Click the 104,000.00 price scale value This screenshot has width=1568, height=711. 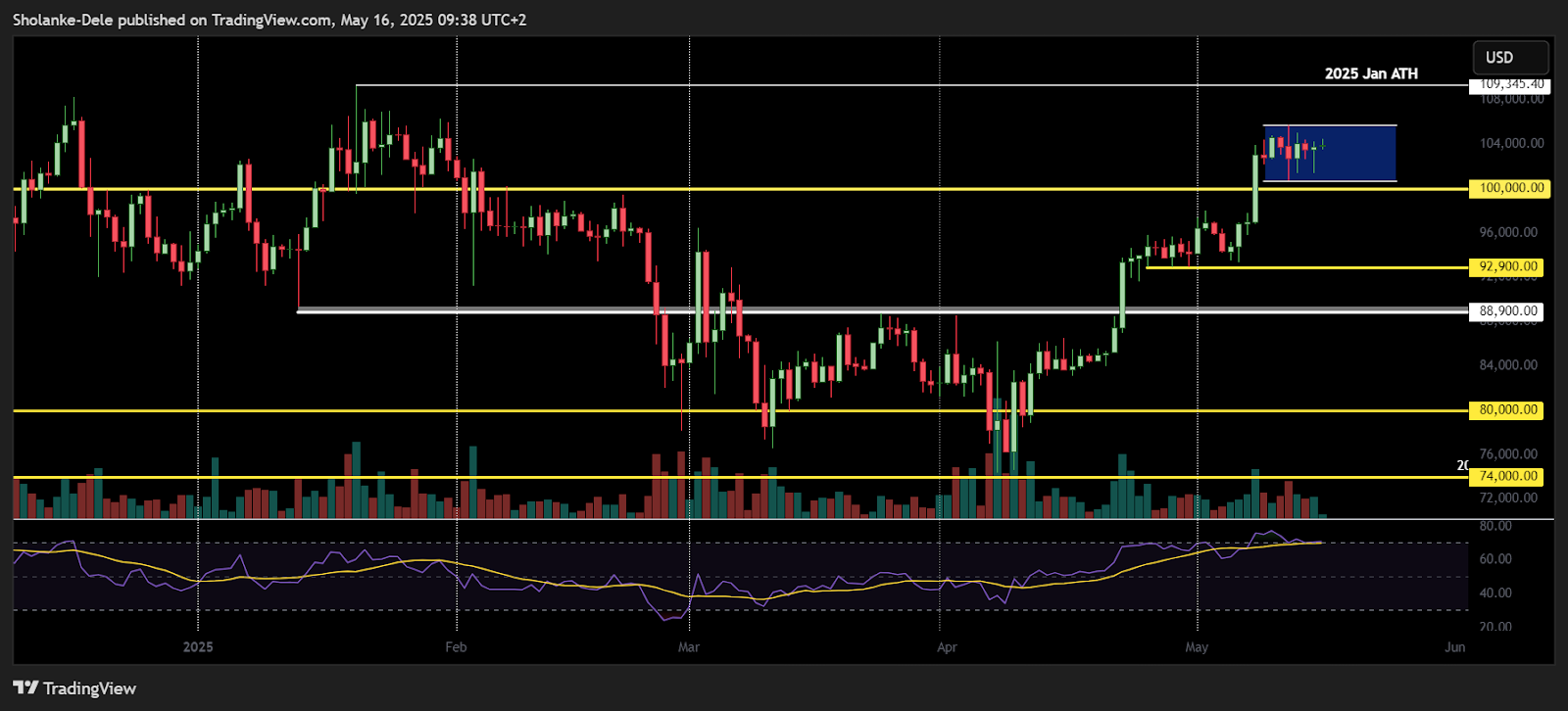point(1511,143)
